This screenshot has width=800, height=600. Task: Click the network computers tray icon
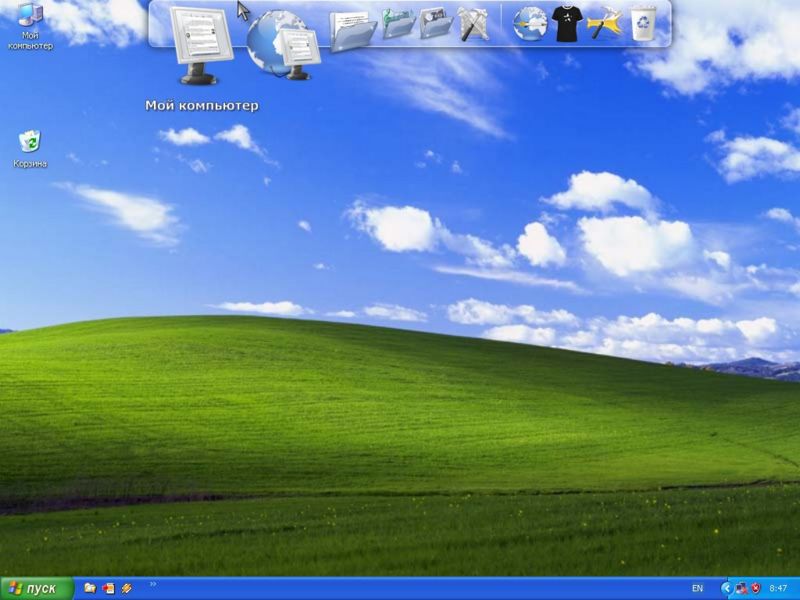741,589
